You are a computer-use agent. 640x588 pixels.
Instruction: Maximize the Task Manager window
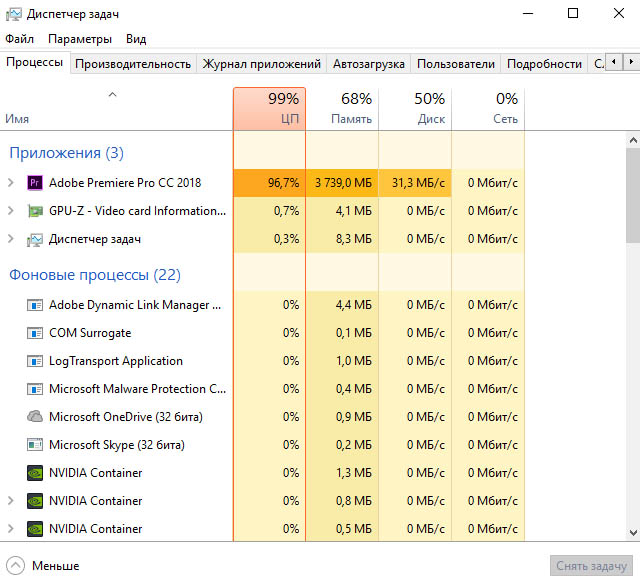click(573, 13)
